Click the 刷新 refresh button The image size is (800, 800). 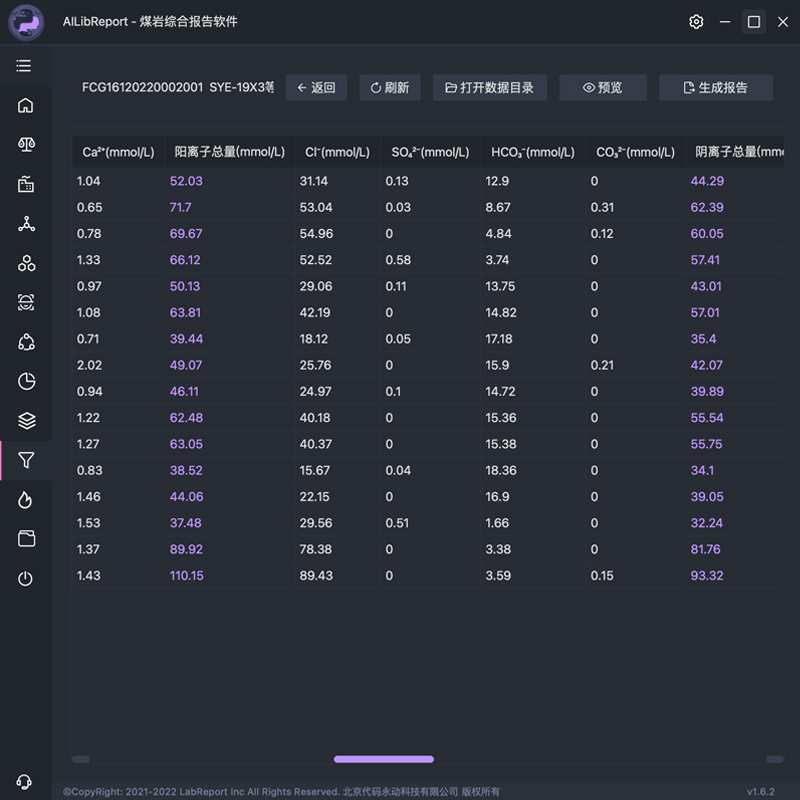pos(390,88)
